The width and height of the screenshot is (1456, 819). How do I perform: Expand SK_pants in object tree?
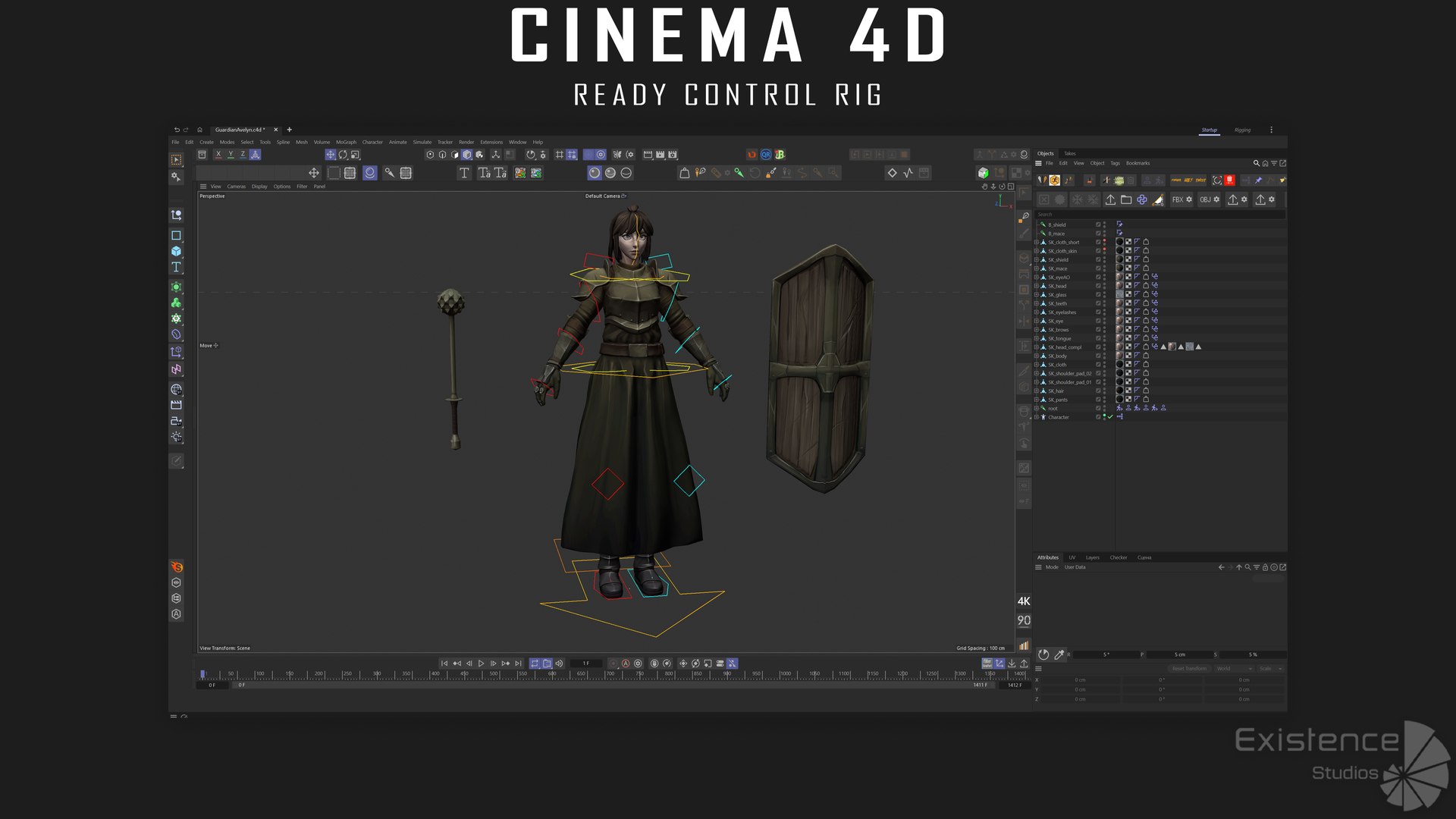coord(1037,400)
